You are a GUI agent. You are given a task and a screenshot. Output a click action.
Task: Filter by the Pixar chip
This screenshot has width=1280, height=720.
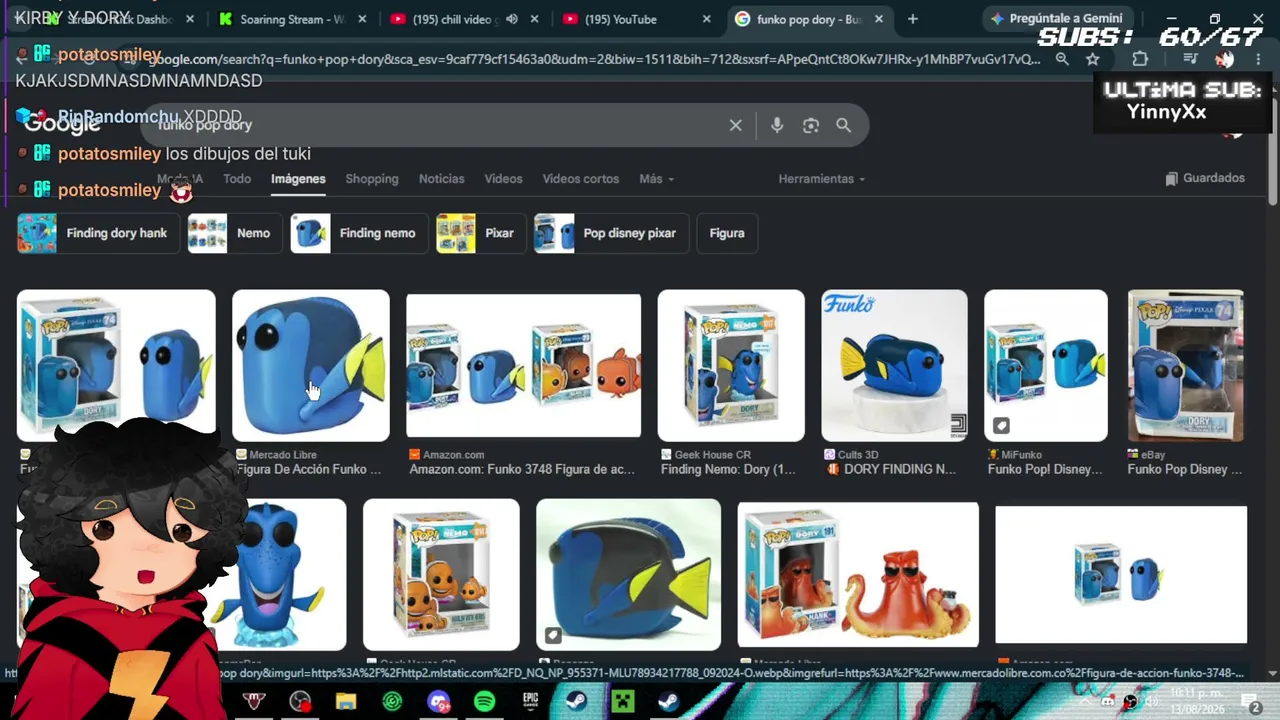click(480, 233)
